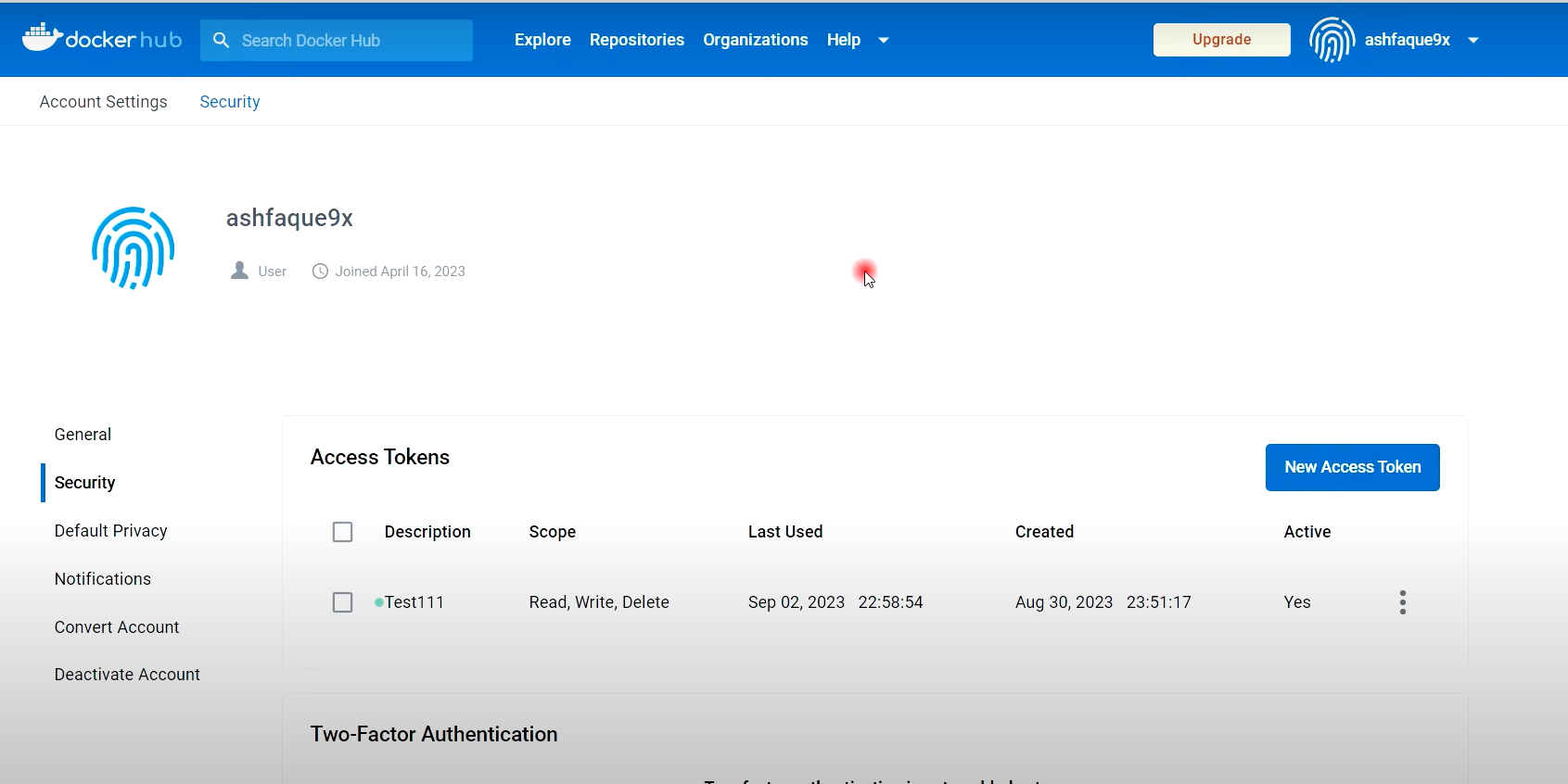The image size is (1568, 784).
Task: Click the ashfaque9x username in the top bar
Action: point(1407,40)
